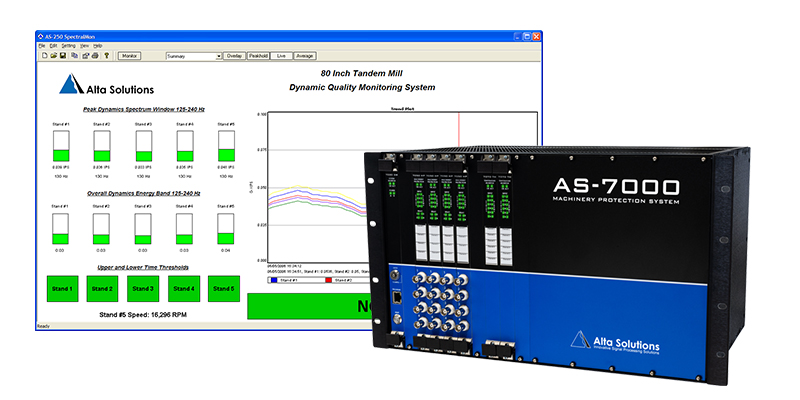
Task: Click the green Stand 2 threshold button
Action: (102, 289)
